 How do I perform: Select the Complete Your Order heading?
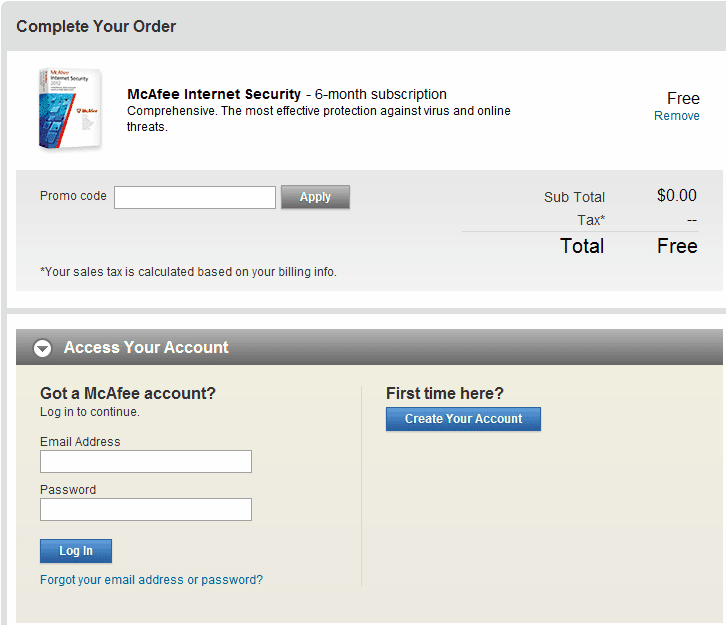[x=96, y=26]
